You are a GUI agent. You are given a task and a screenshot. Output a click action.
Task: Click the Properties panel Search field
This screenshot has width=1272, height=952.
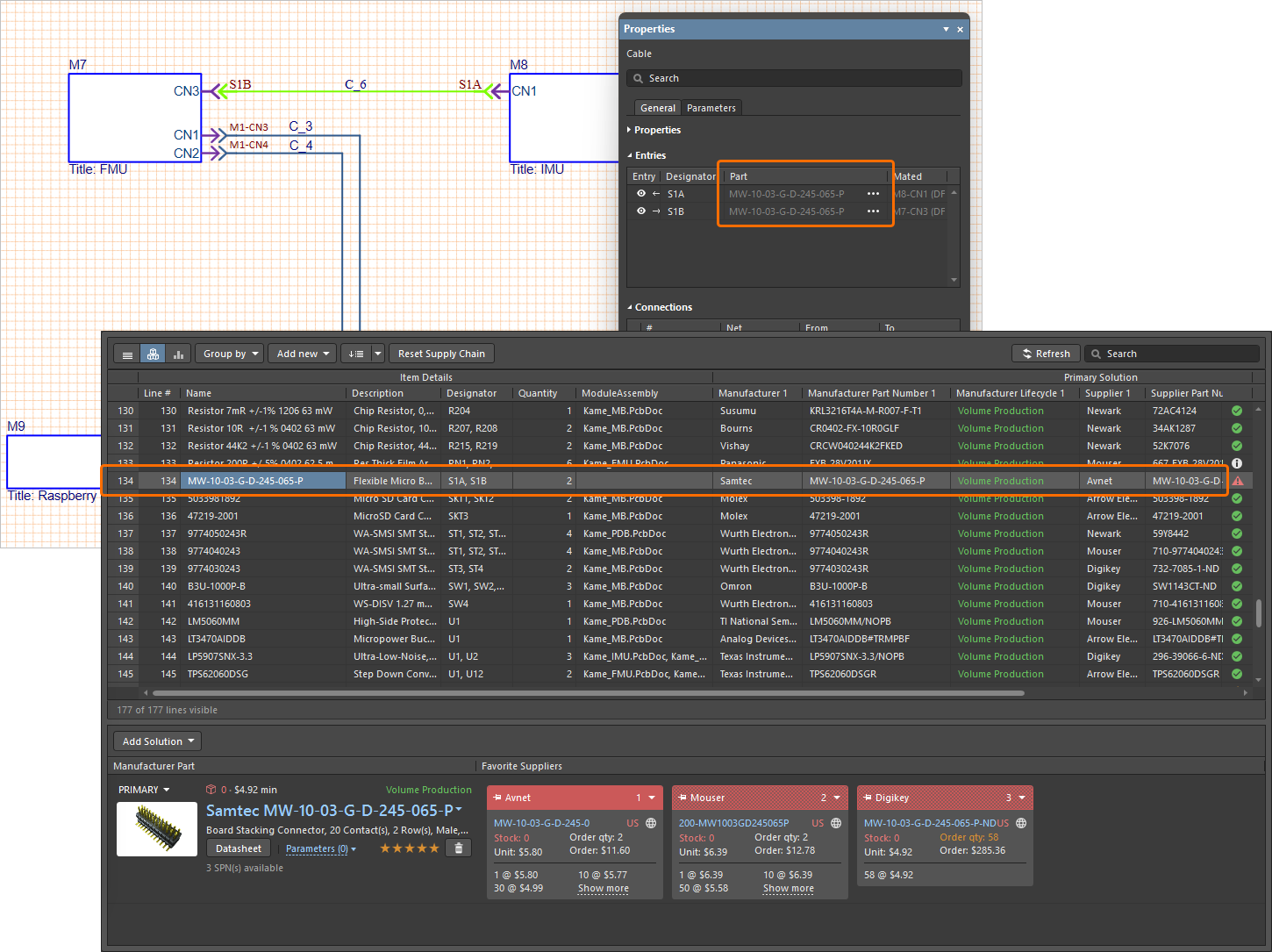click(794, 78)
